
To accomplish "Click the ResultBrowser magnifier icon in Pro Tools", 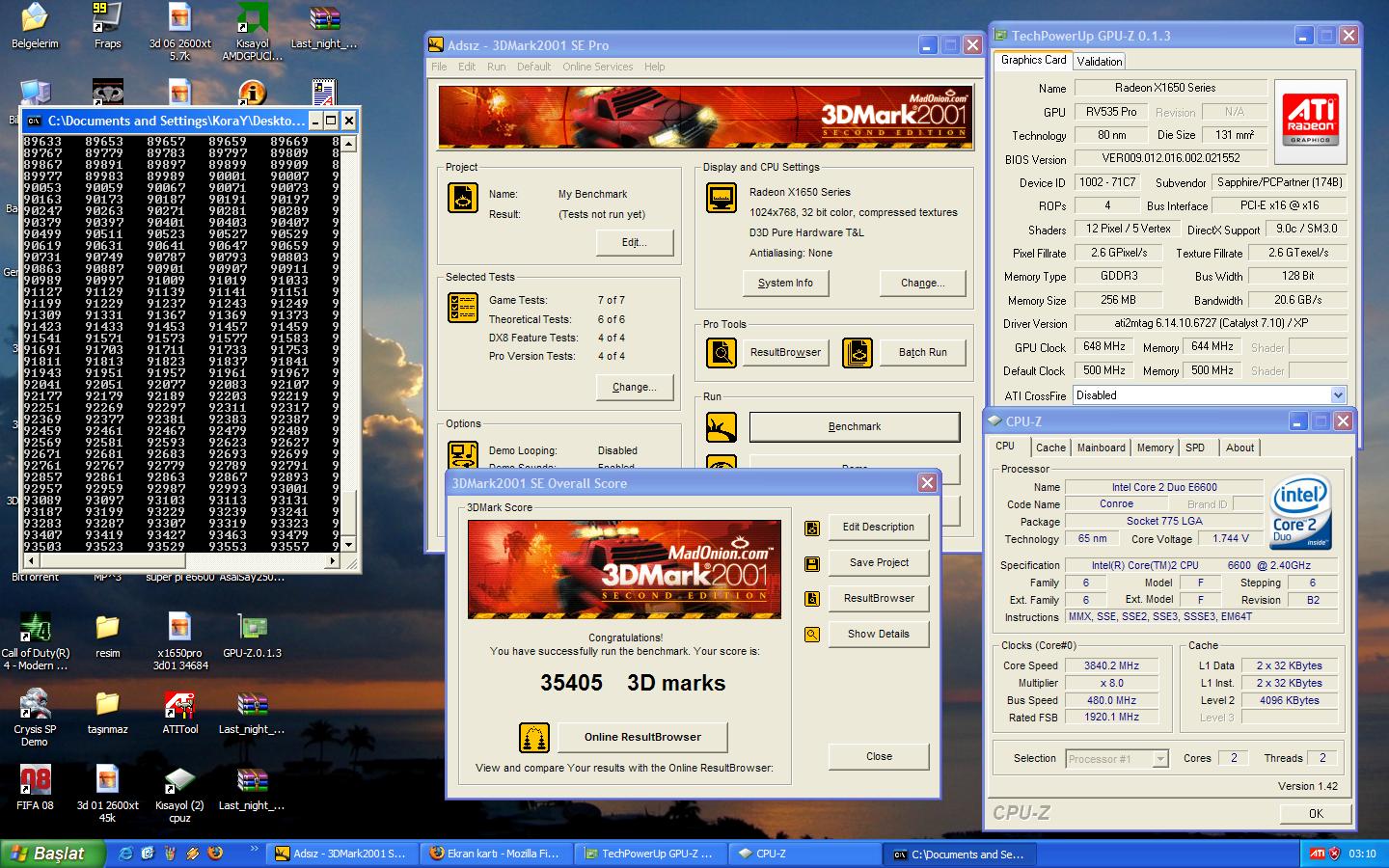I will tap(722, 353).
